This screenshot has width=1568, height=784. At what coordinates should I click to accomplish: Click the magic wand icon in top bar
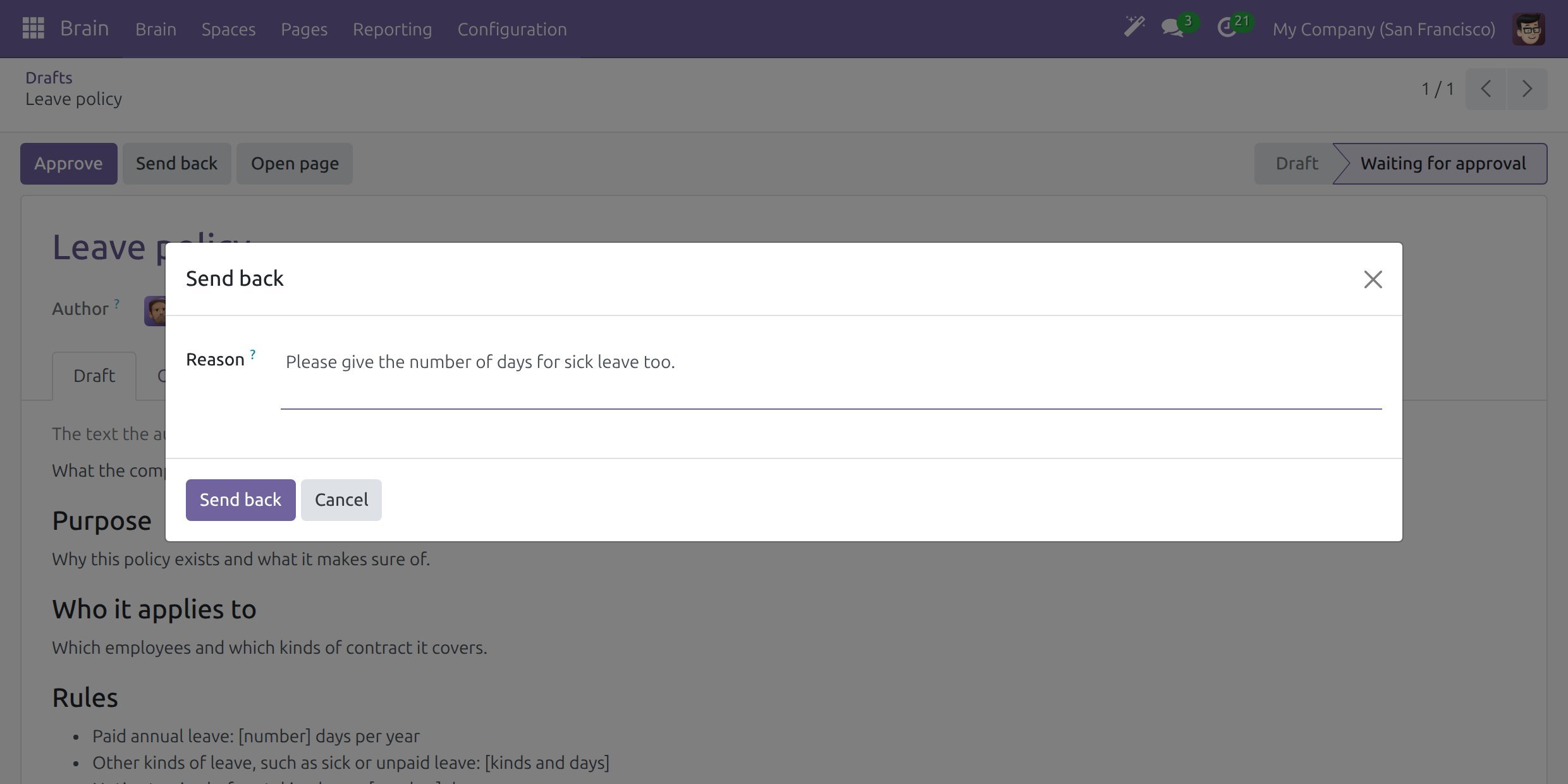tap(1134, 27)
